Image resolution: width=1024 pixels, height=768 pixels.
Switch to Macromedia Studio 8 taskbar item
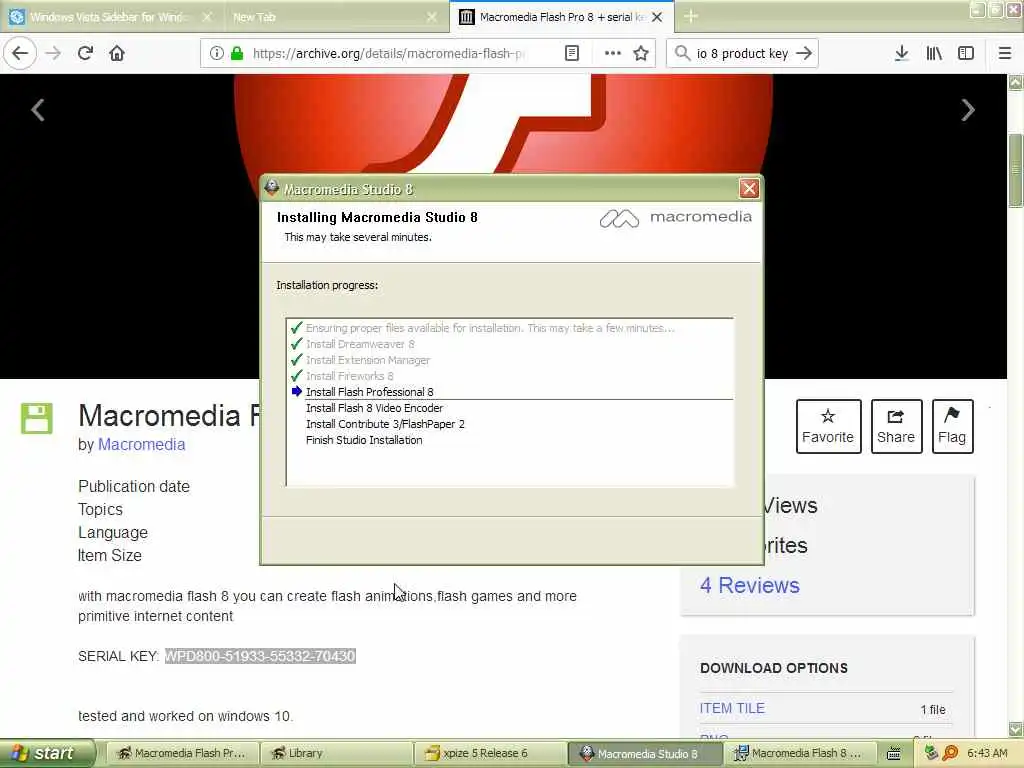click(645, 753)
